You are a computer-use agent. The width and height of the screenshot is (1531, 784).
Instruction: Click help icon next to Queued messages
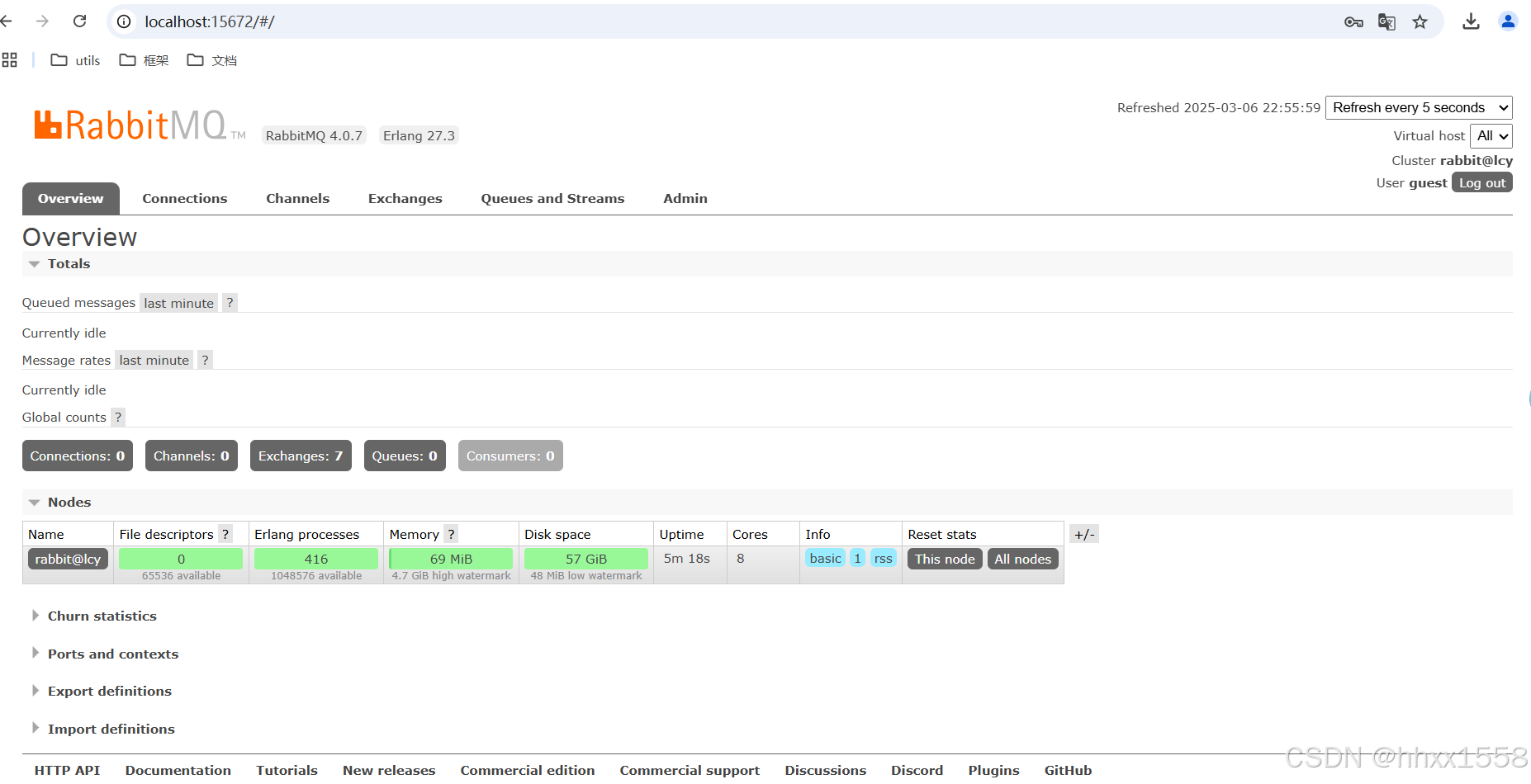click(230, 303)
